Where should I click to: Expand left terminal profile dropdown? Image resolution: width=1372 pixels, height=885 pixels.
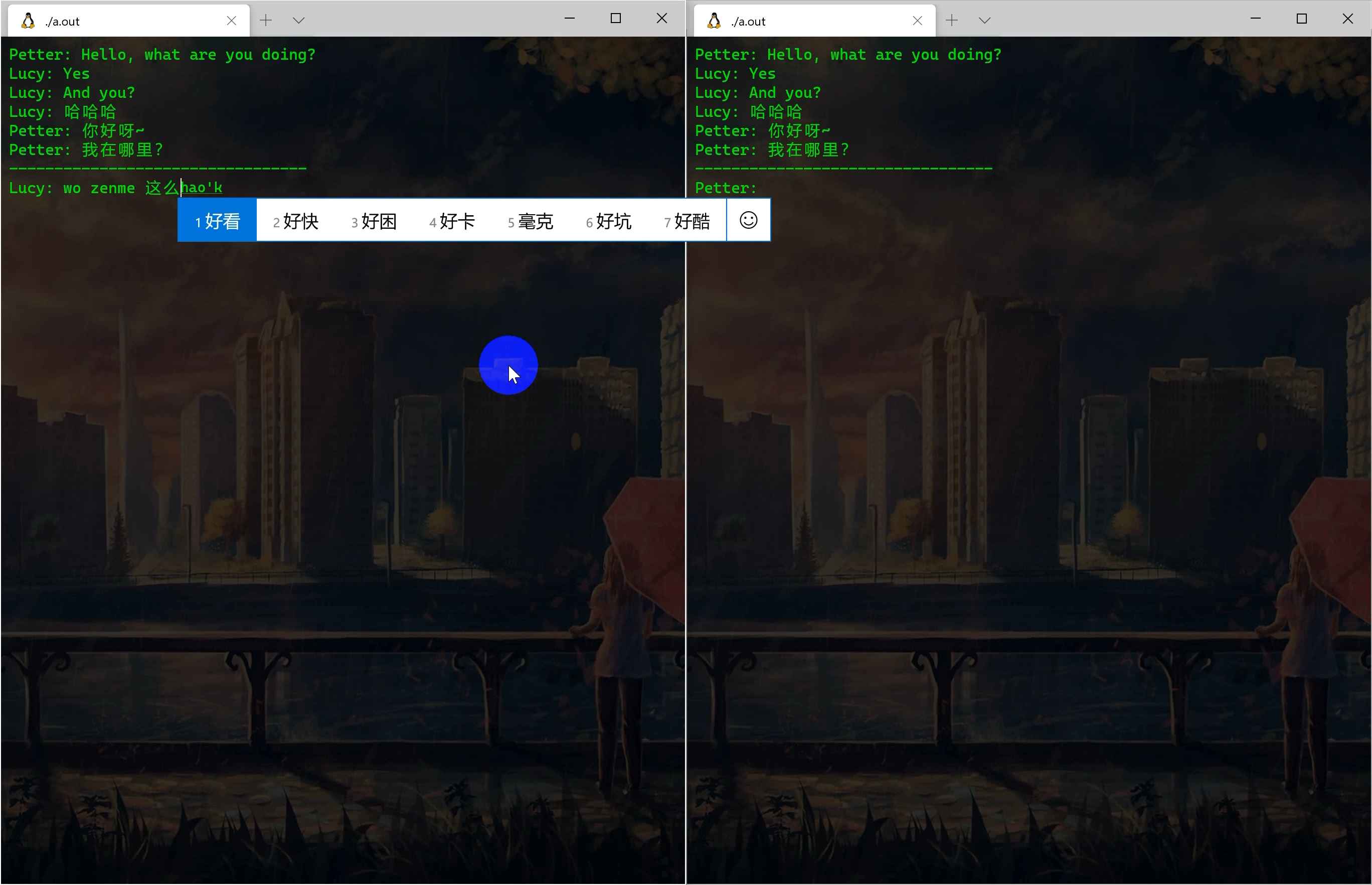click(x=299, y=21)
